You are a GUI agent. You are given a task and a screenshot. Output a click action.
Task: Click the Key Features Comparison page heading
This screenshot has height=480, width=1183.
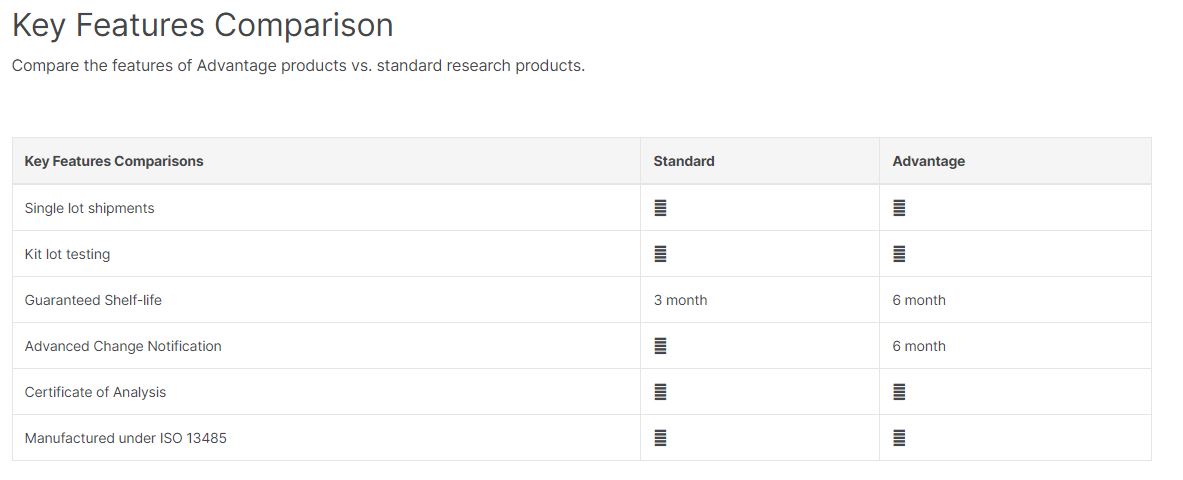click(202, 25)
